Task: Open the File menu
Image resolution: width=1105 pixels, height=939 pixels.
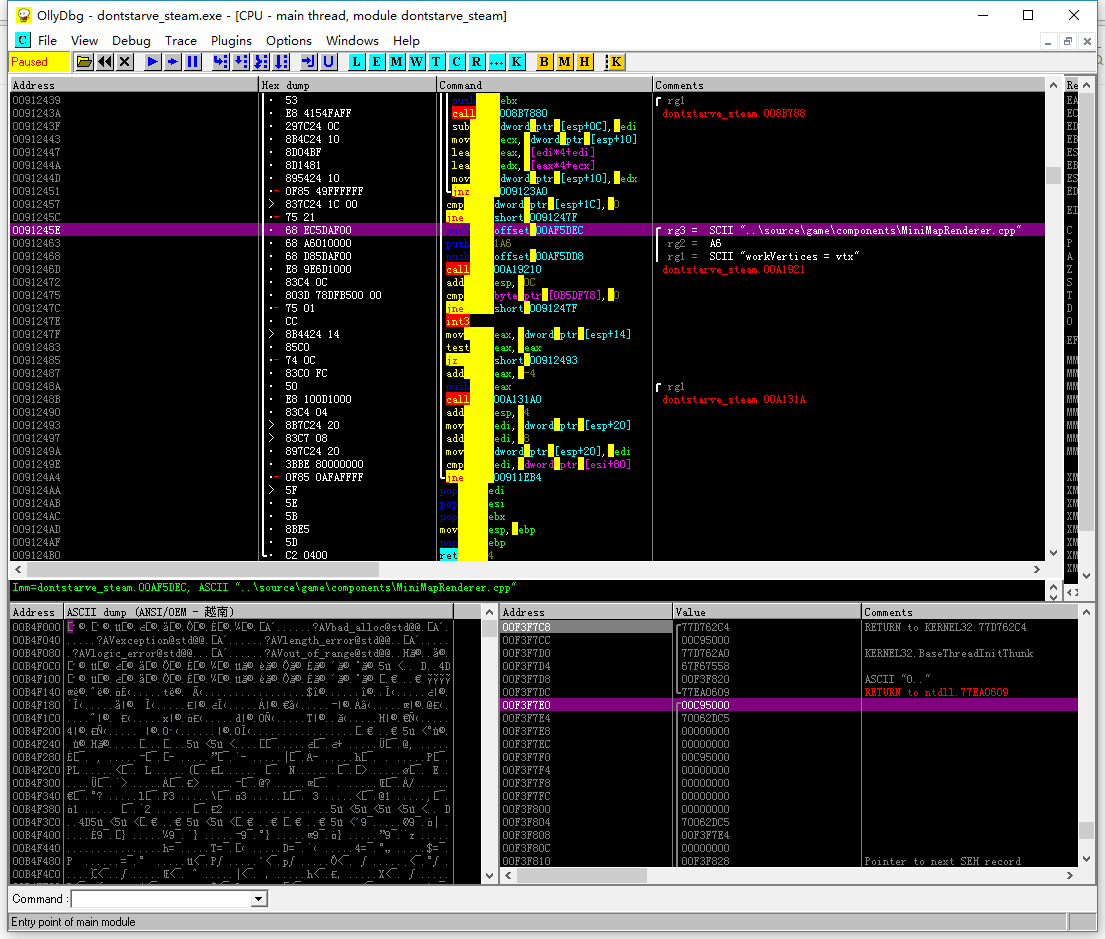Action: click(47, 41)
